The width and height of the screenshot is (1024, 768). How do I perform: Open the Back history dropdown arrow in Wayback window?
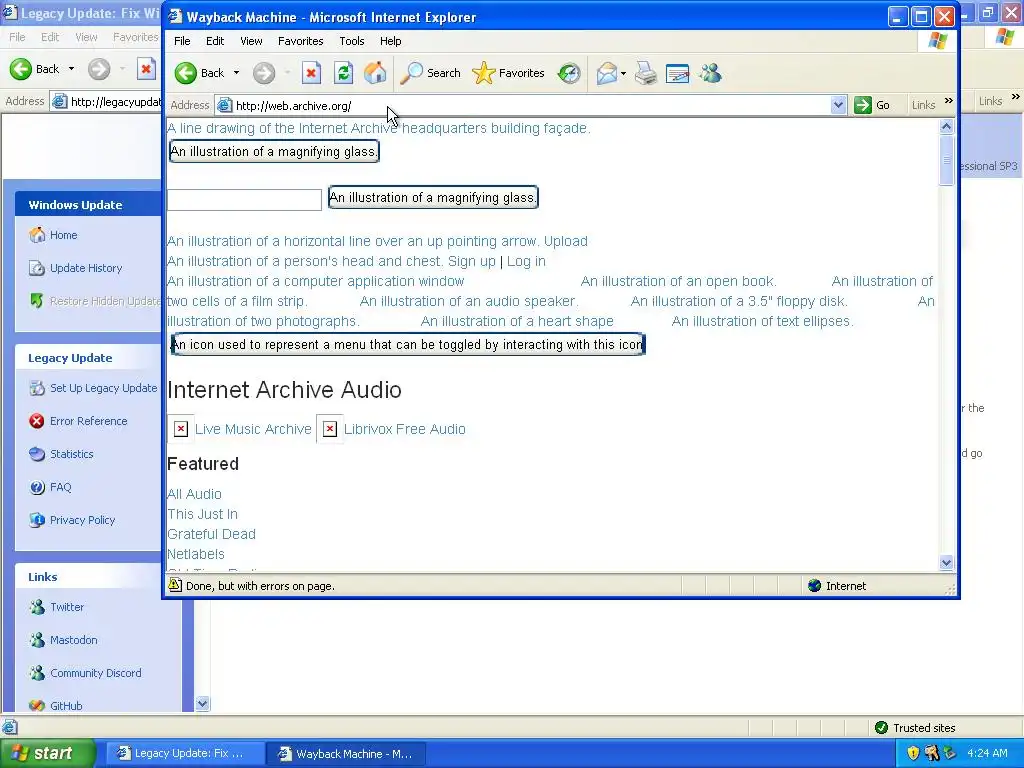[x=236, y=73]
